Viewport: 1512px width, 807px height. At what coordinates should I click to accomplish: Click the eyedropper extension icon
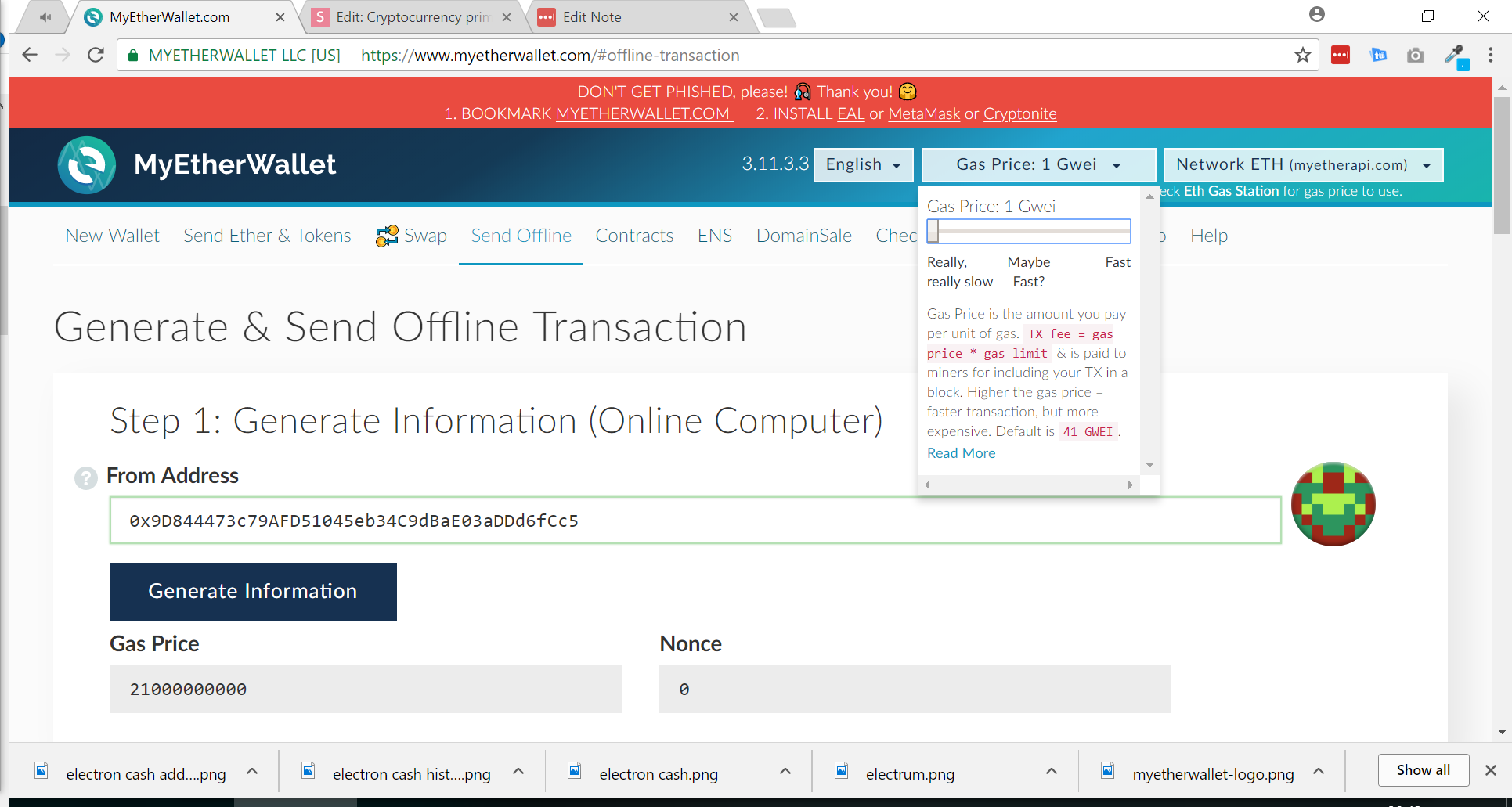click(1456, 56)
